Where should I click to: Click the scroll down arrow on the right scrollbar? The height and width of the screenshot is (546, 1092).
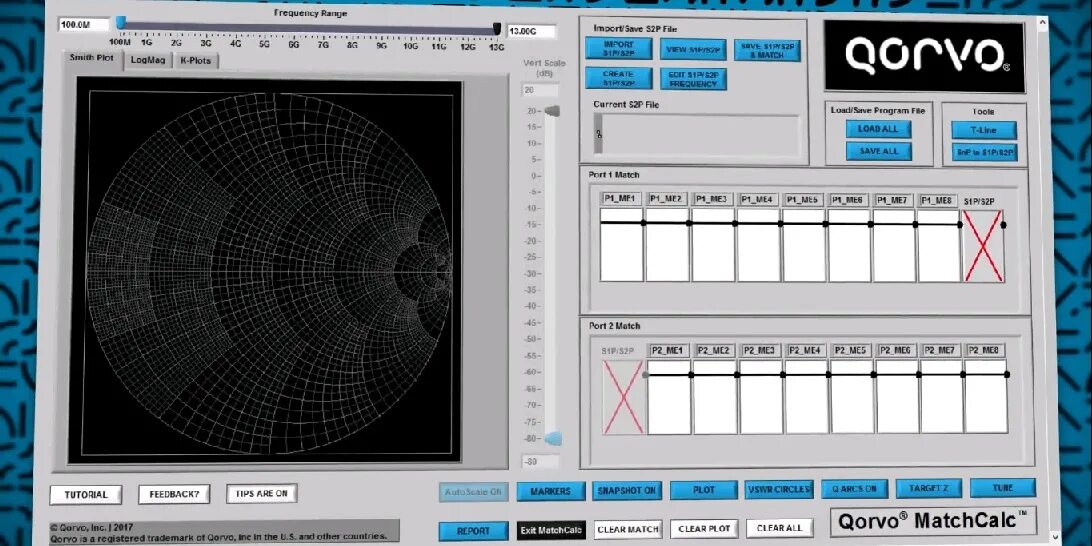tap(1056, 537)
